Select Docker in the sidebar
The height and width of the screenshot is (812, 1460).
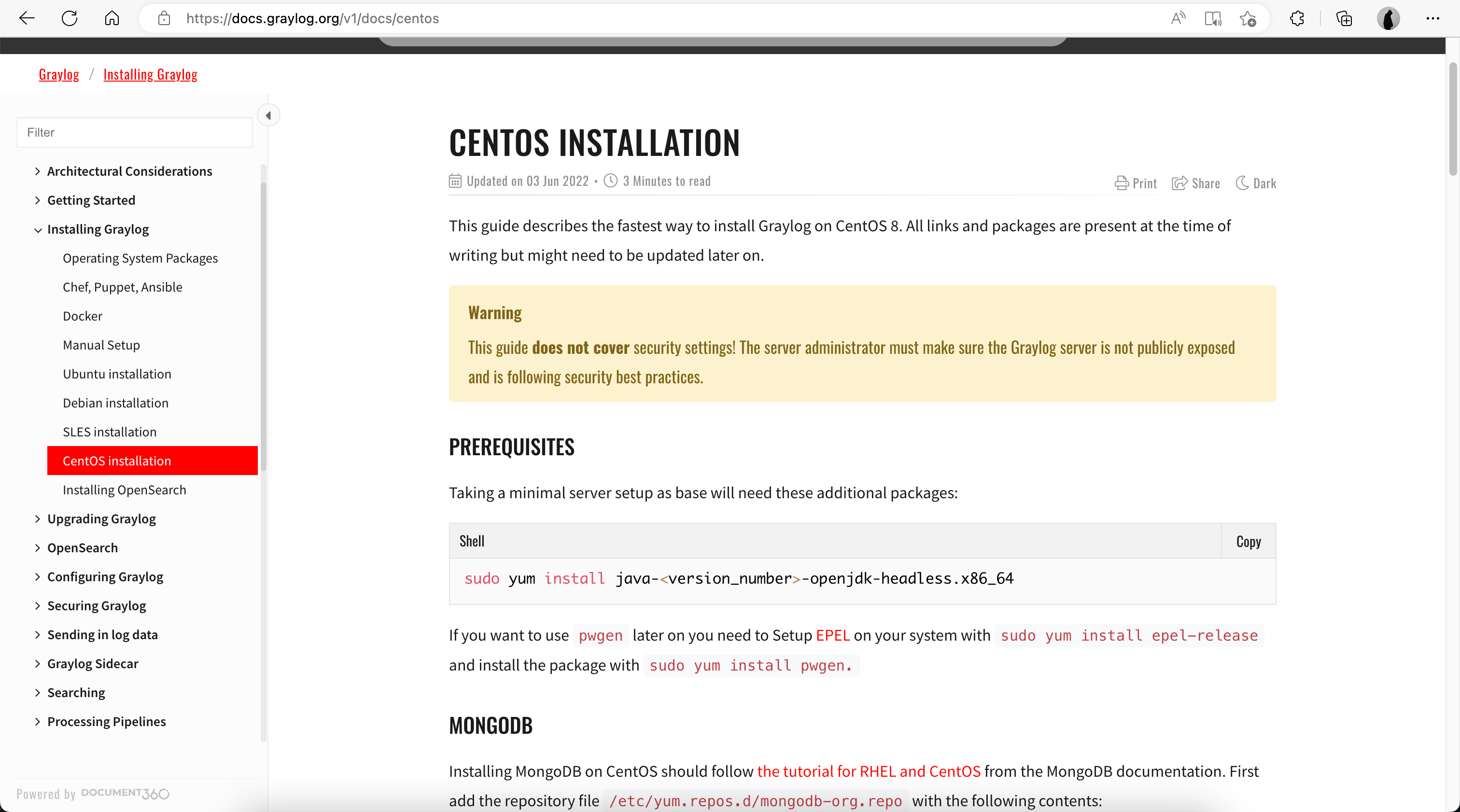point(82,316)
